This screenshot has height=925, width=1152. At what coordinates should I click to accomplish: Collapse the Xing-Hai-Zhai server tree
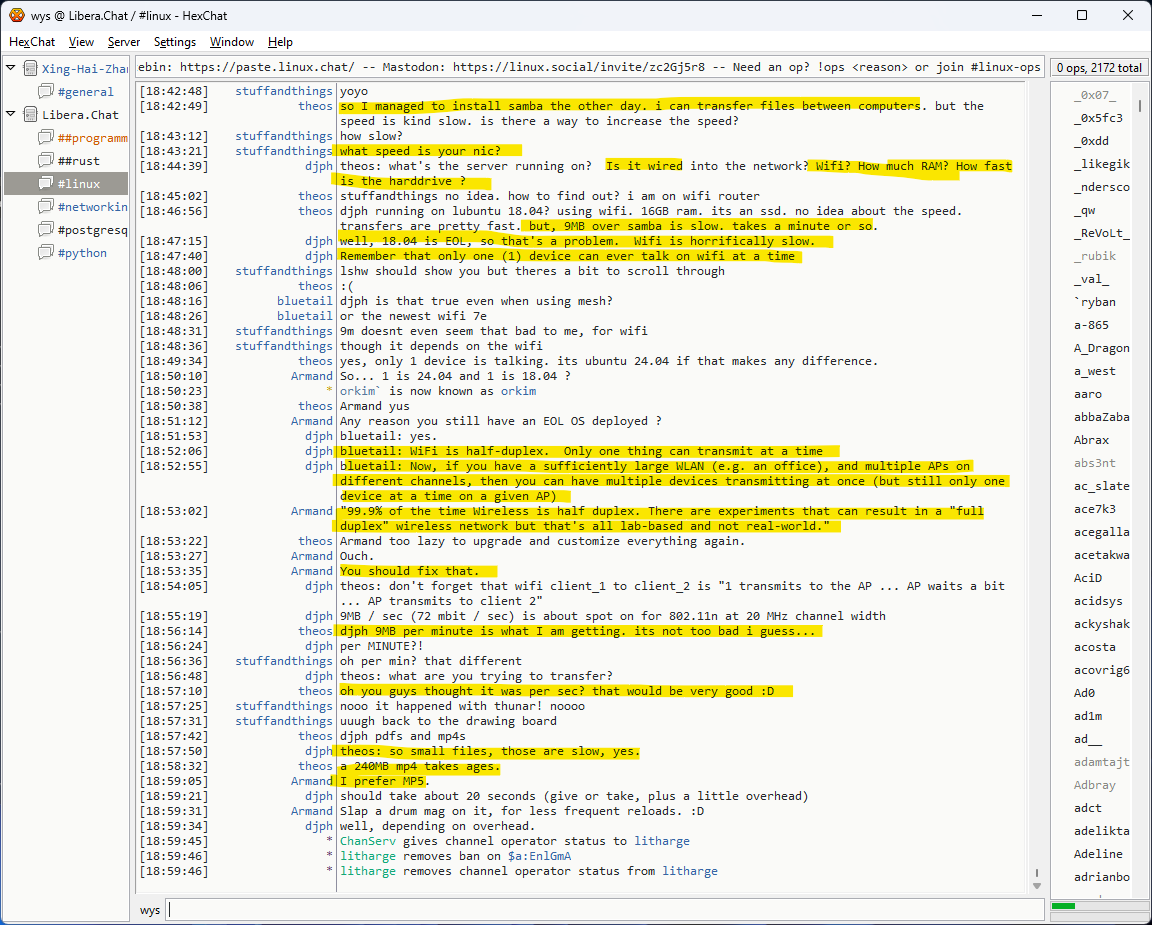coord(11,69)
